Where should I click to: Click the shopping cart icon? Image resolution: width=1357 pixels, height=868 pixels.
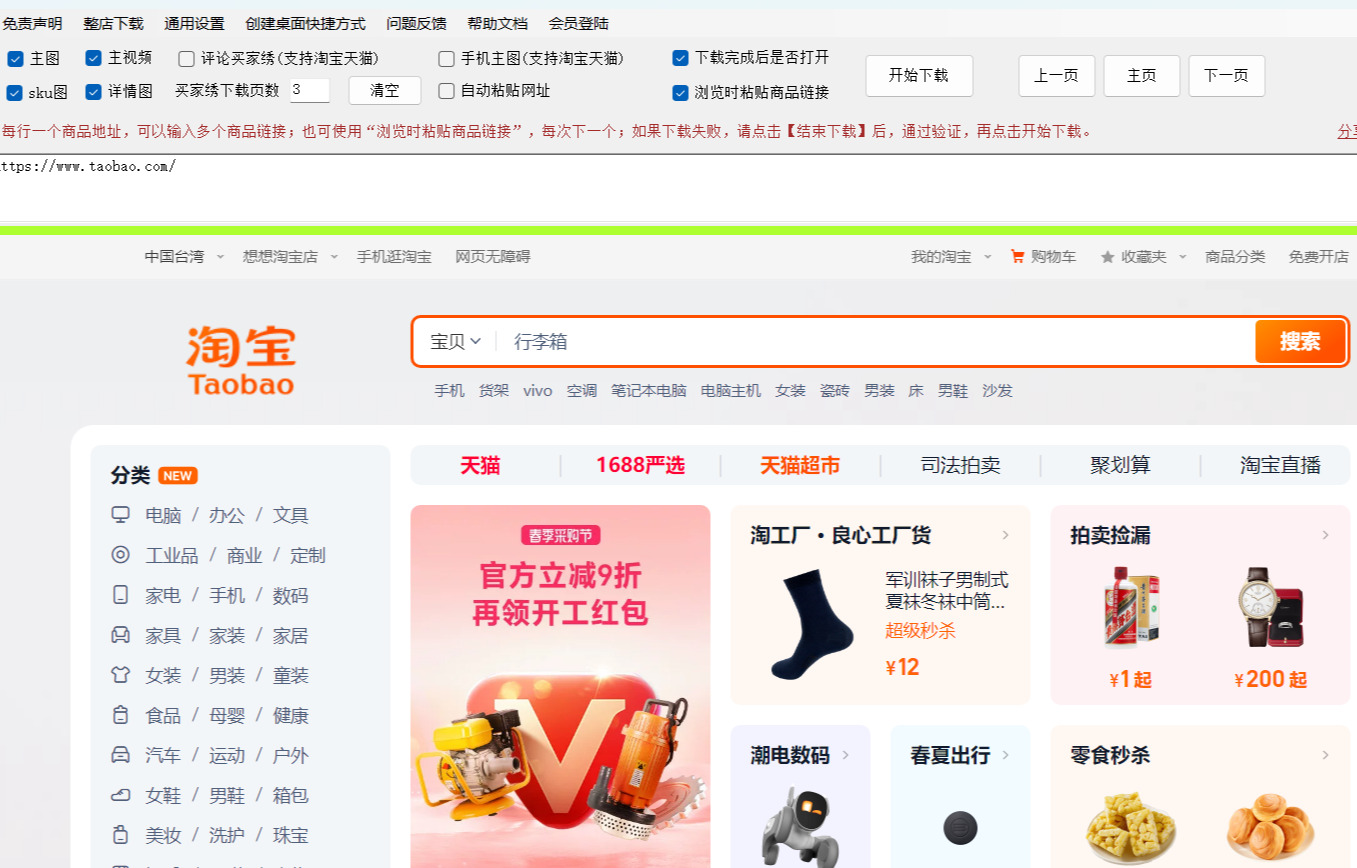1018,257
